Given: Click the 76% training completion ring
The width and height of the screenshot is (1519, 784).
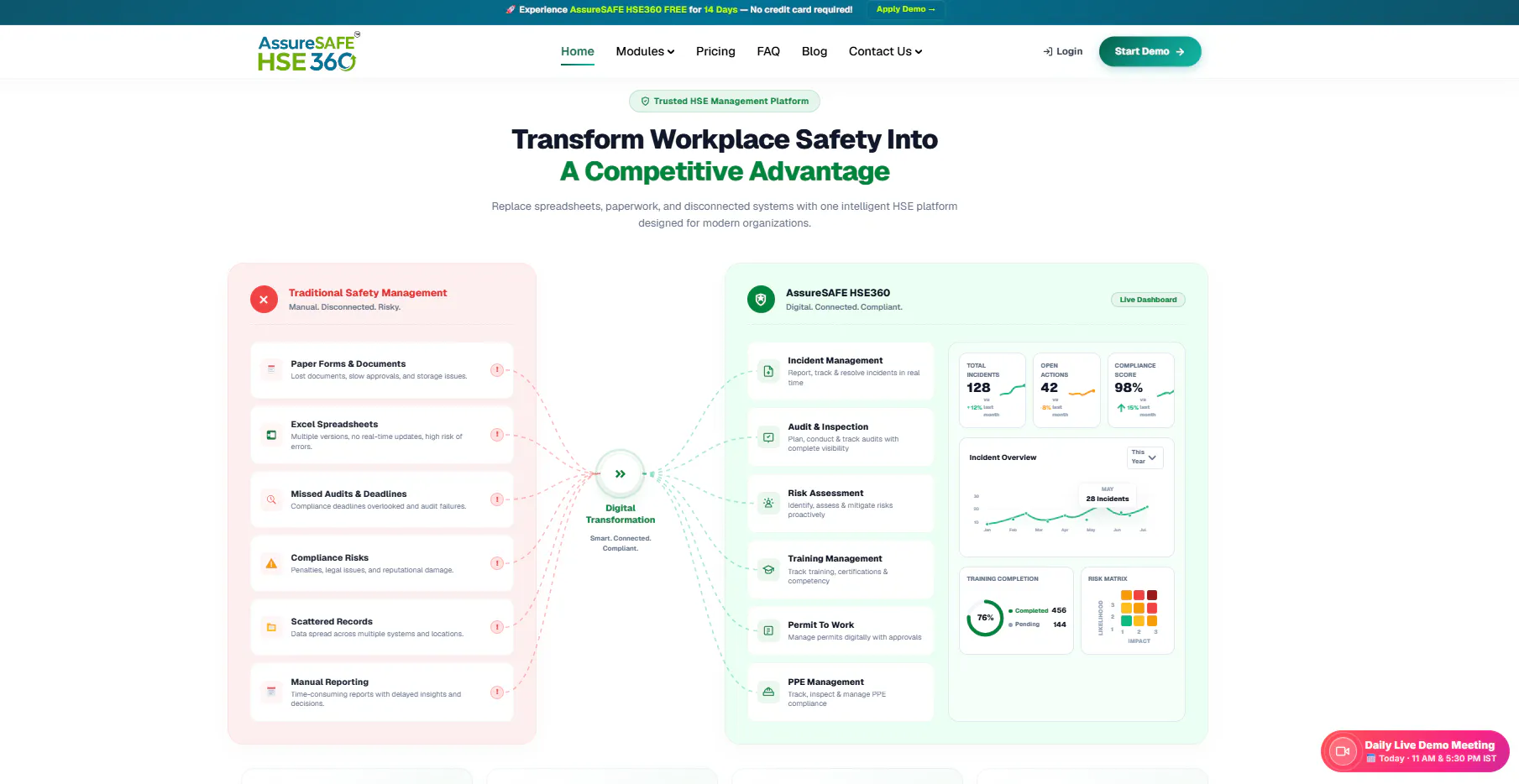Looking at the screenshot, I should point(985,618).
